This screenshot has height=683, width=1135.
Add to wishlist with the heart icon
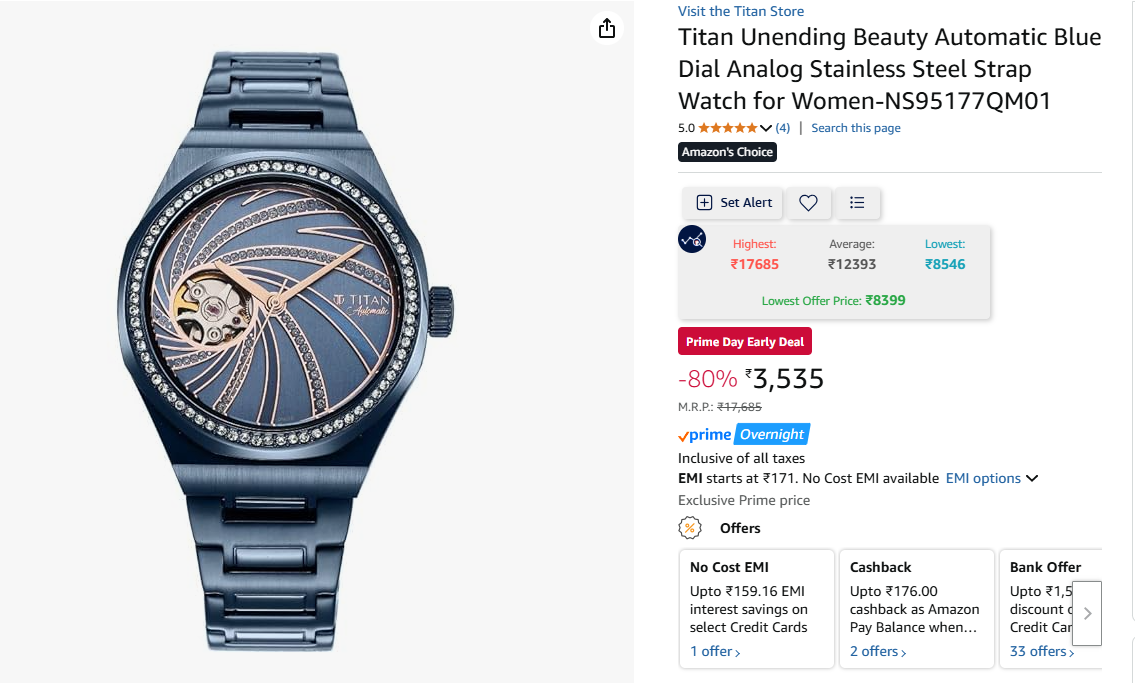pyautogui.click(x=808, y=203)
